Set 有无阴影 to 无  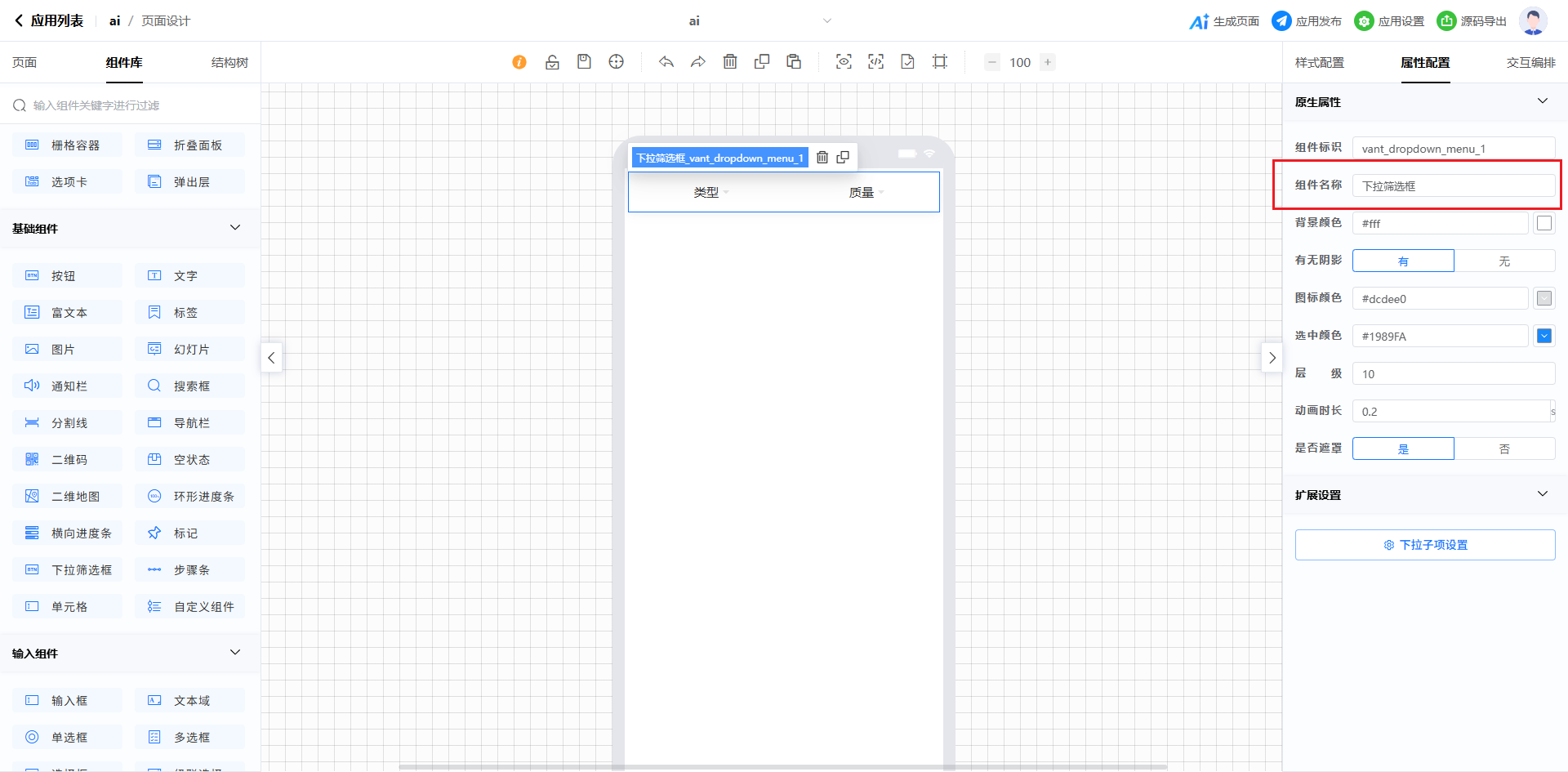click(x=1503, y=261)
